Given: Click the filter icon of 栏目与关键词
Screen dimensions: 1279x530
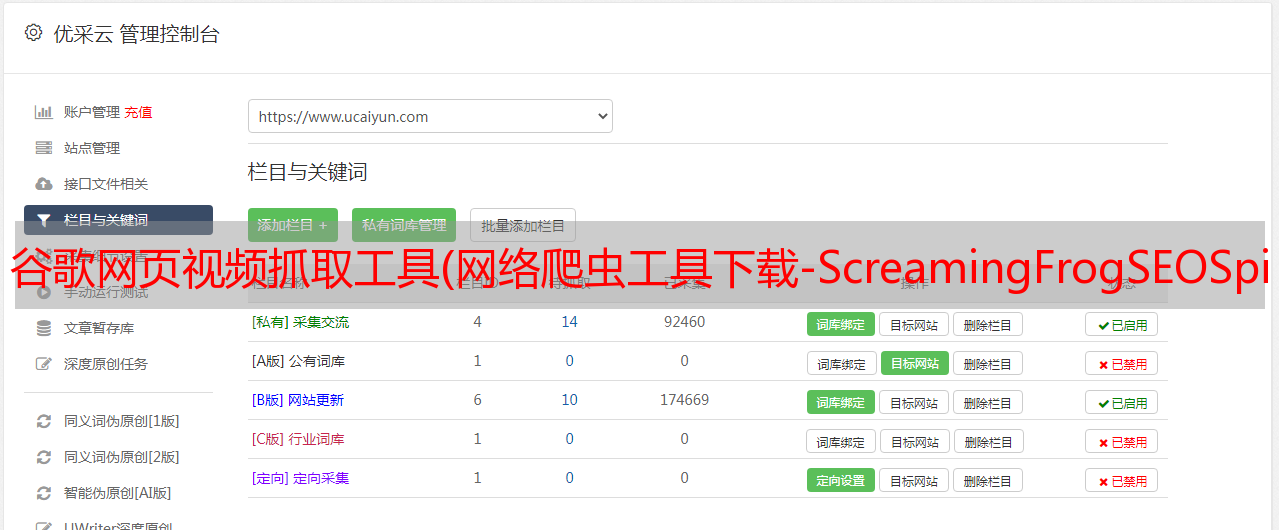Looking at the screenshot, I should click(x=43, y=220).
